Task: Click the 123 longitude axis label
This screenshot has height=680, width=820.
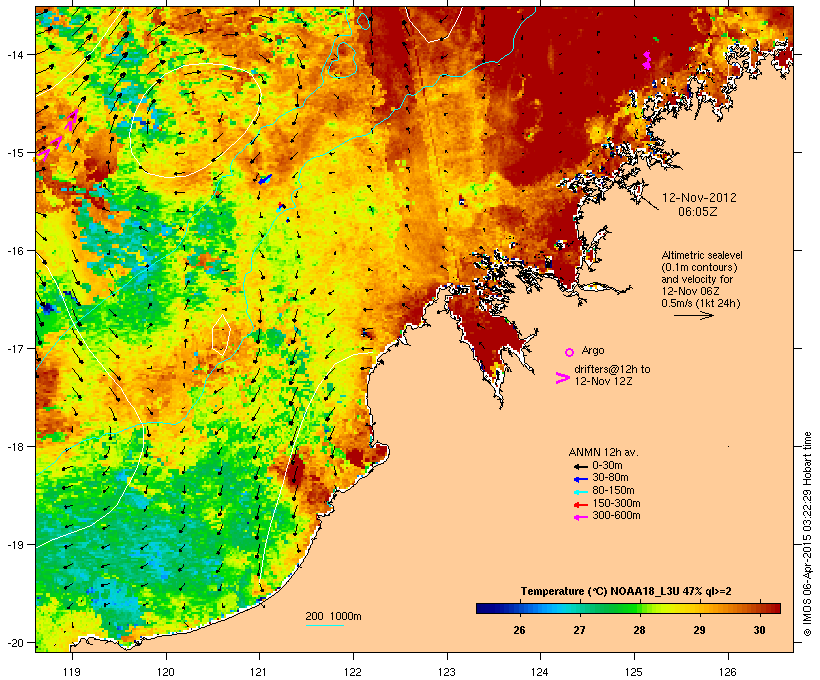Action: [x=447, y=672]
